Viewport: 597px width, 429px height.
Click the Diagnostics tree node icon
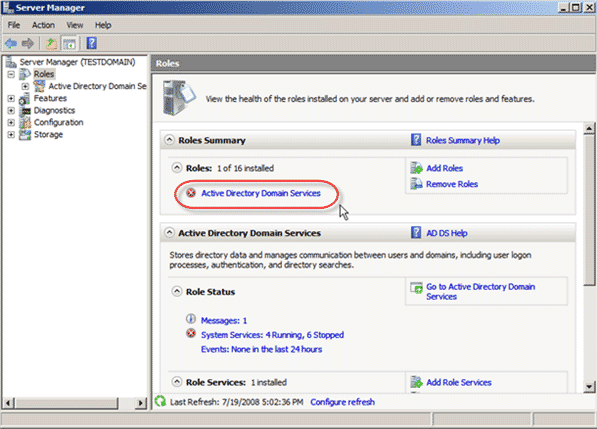(26, 110)
